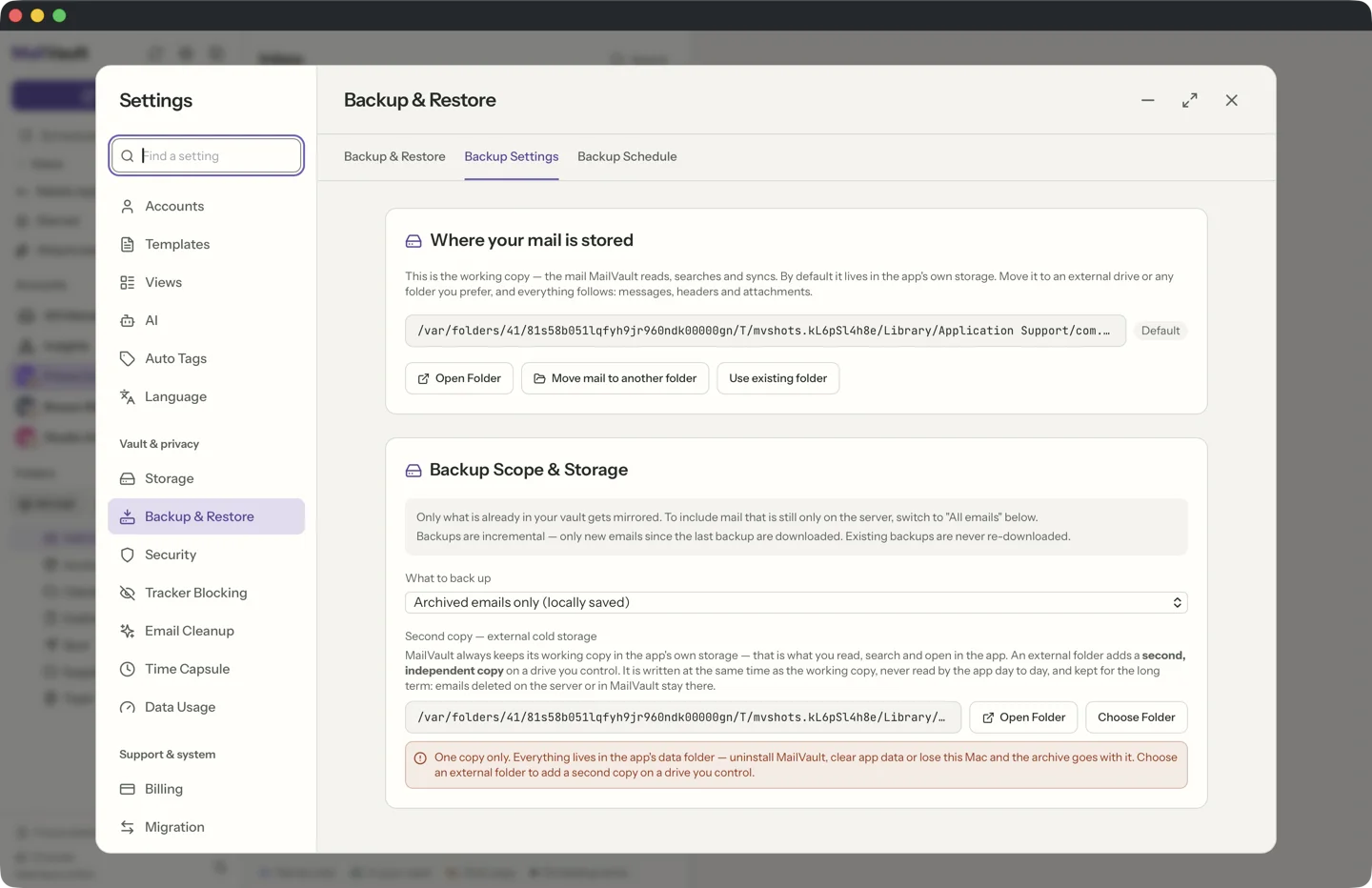The width and height of the screenshot is (1372, 888).
Task: Click the search magnifier icon
Action: pos(128,155)
